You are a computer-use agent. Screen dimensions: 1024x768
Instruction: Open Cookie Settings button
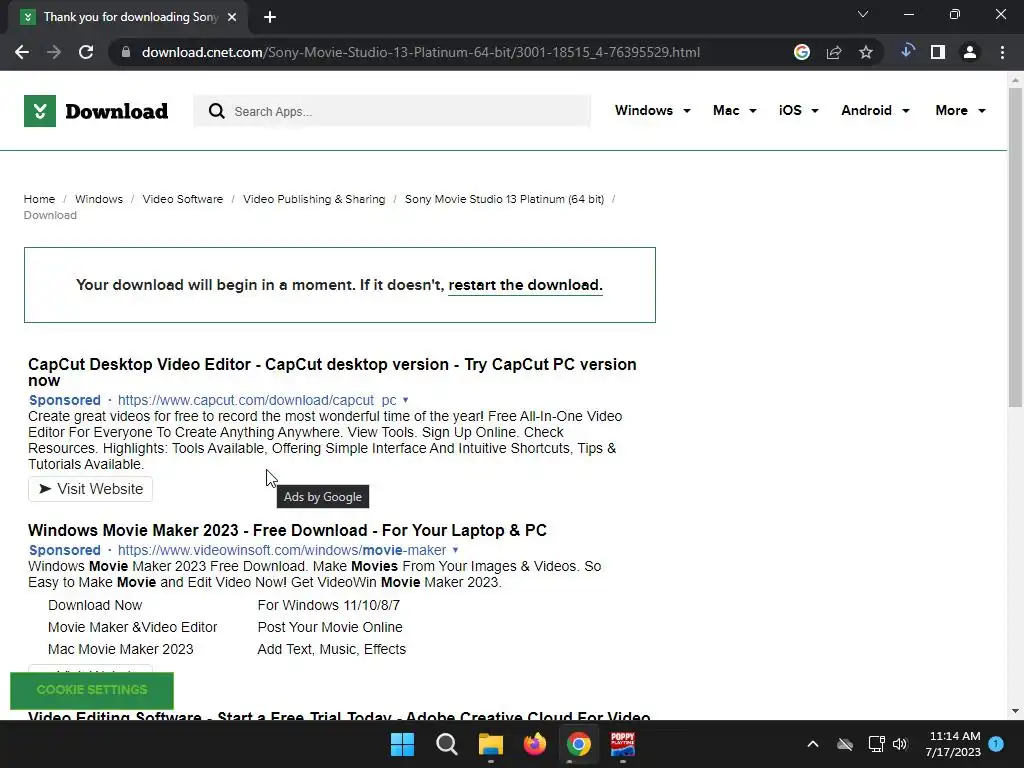[x=92, y=690]
